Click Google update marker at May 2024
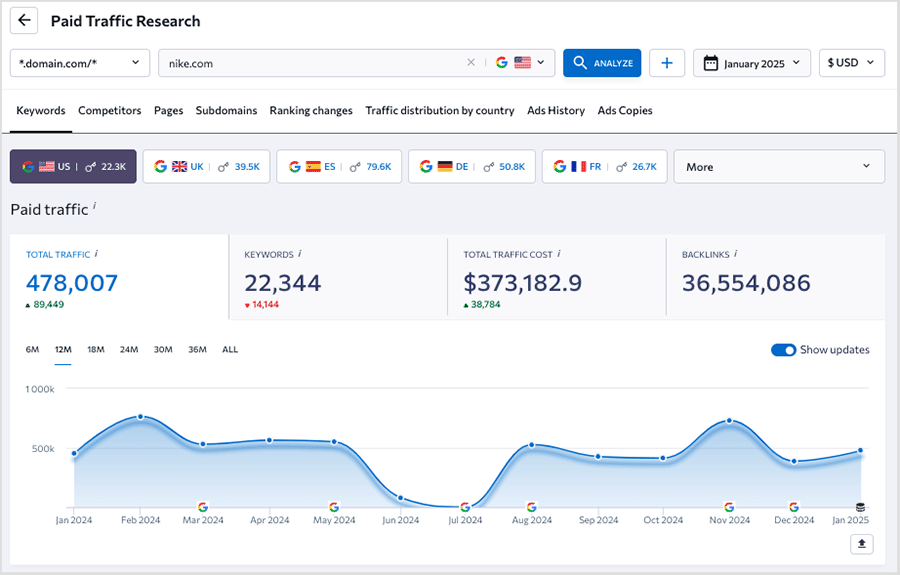 coord(334,507)
